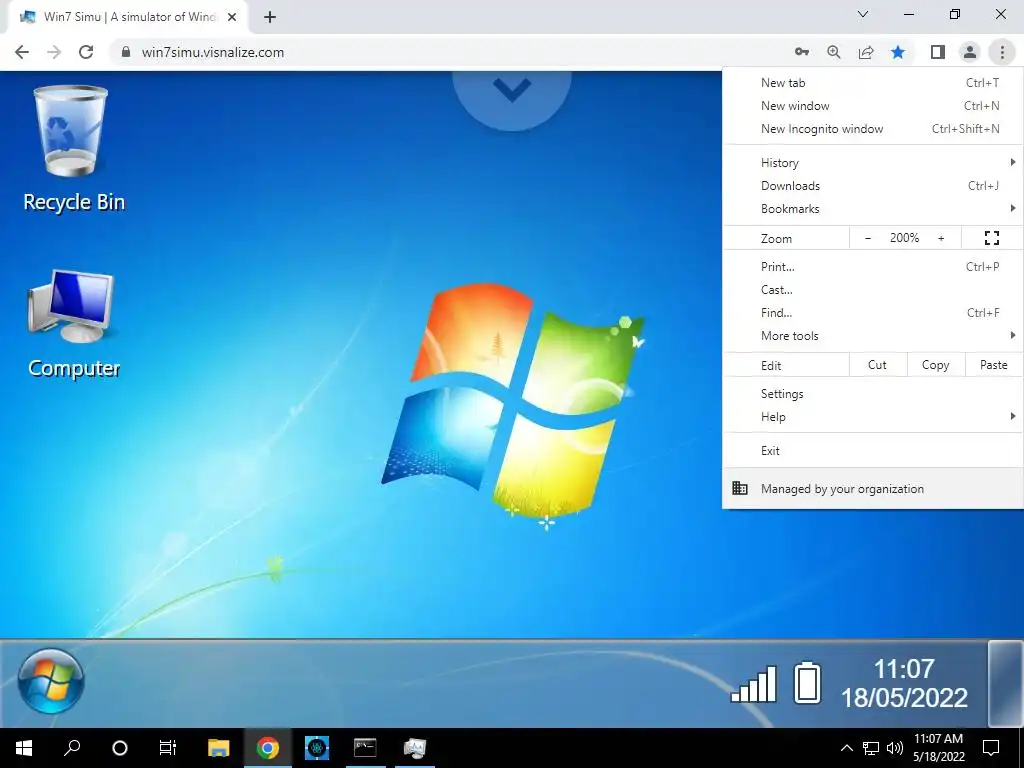The width and height of the screenshot is (1024, 768).
Task: Choose New Incognito window
Action: 872,129
